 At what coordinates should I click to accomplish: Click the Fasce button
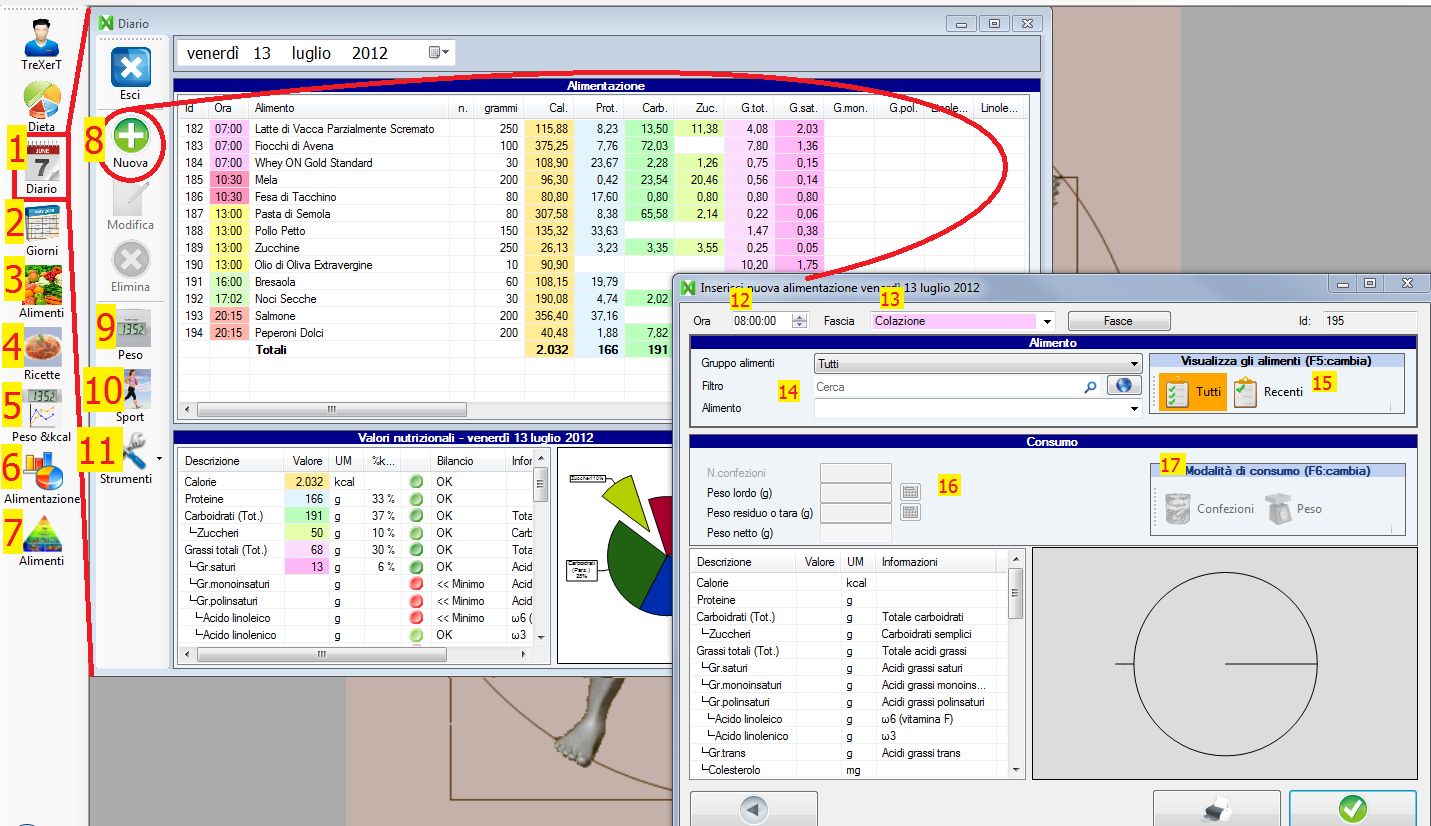pyautogui.click(x=1118, y=321)
